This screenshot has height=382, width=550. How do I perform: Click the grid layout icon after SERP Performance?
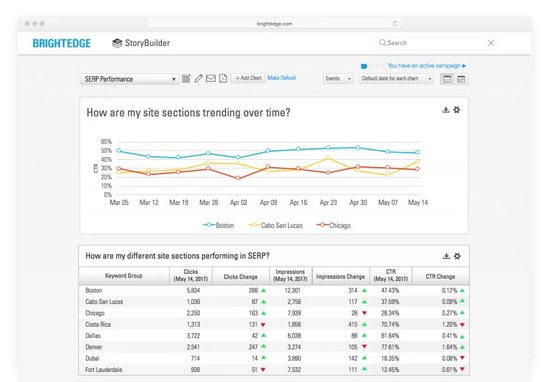(186, 79)
